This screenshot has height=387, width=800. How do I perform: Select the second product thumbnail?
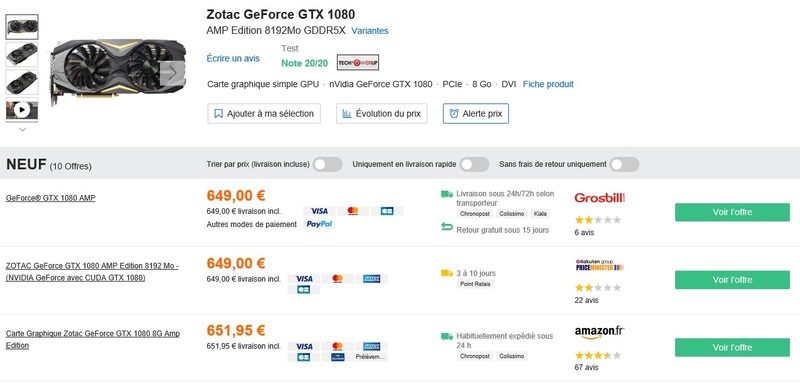pyautogui.click(x=22, y=55)
